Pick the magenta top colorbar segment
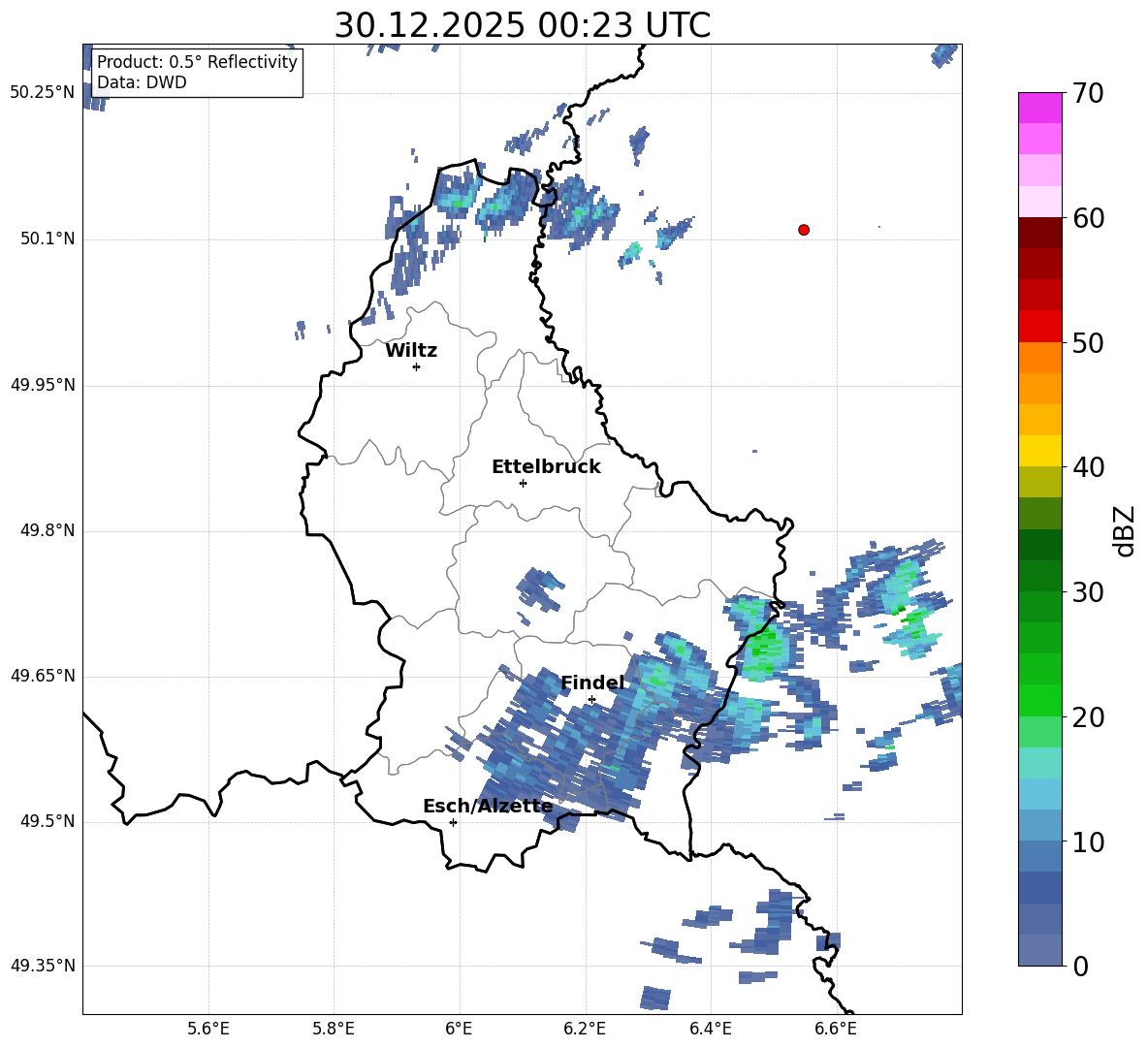The height and width of the screenshot is (1048, 1148). [1039, 108]
